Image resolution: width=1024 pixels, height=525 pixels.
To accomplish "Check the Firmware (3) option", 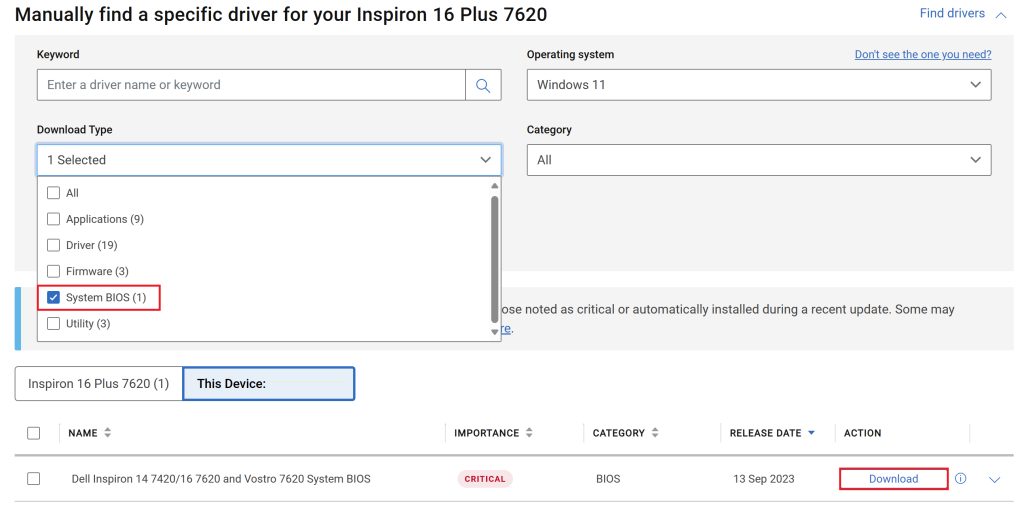I will (54, 271).
